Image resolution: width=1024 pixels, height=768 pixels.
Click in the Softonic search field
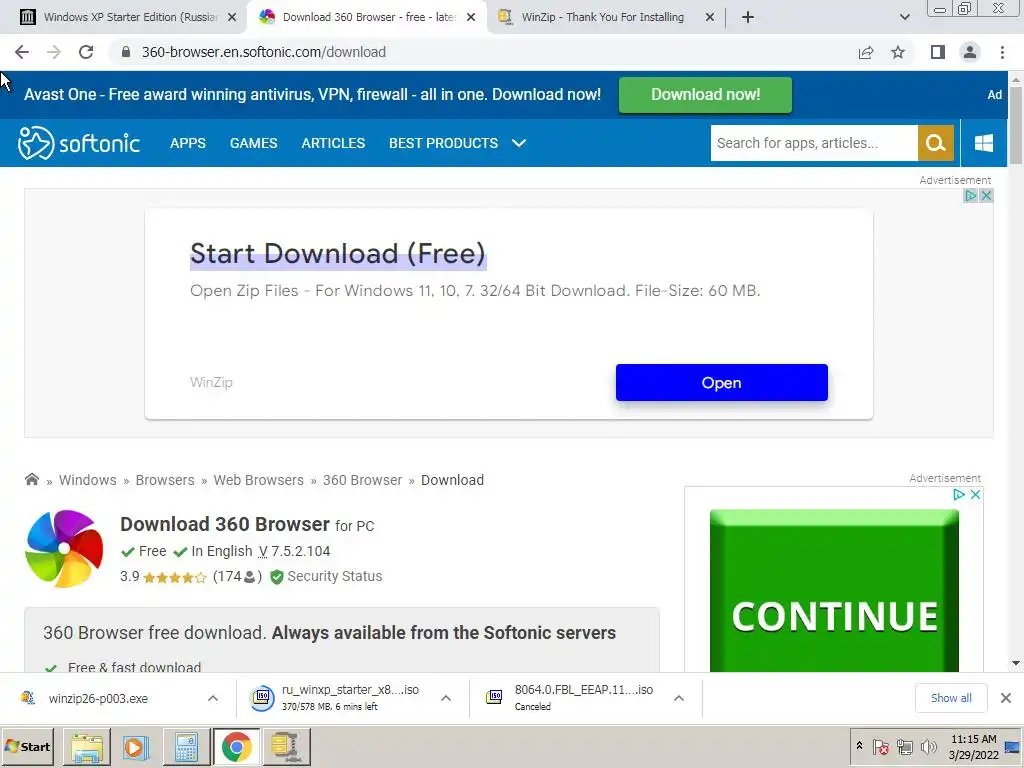tap(814, 143)
